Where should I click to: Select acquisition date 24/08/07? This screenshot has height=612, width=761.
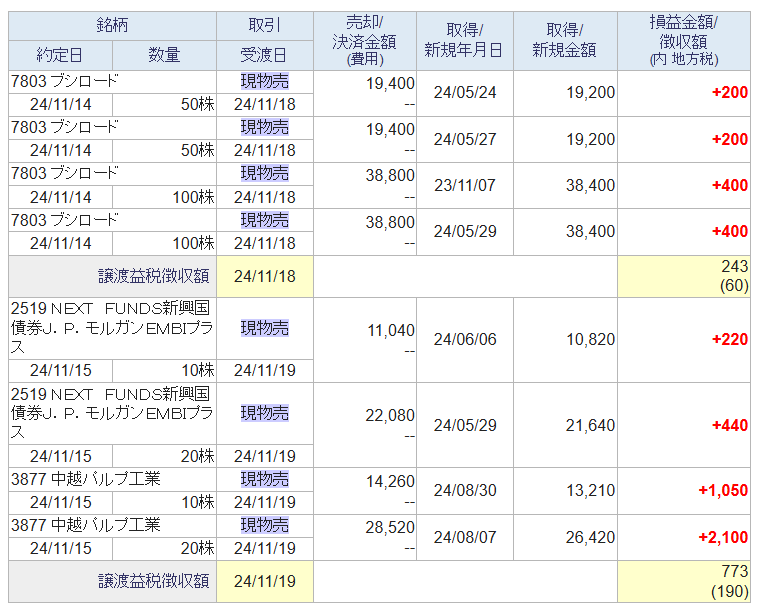click(464, 537)
